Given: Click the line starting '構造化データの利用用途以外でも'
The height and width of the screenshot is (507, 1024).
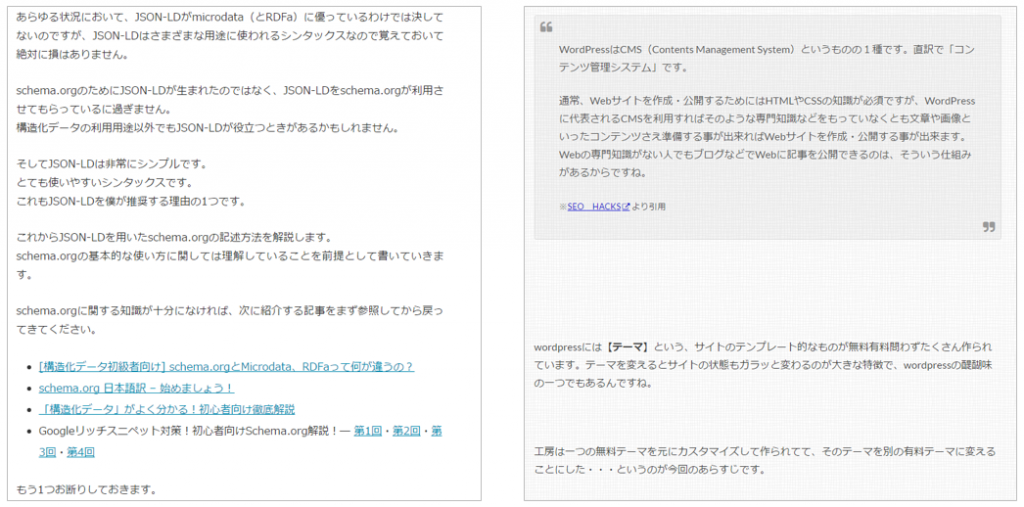Looking at the screenshot, I should [x=207, y=127].
